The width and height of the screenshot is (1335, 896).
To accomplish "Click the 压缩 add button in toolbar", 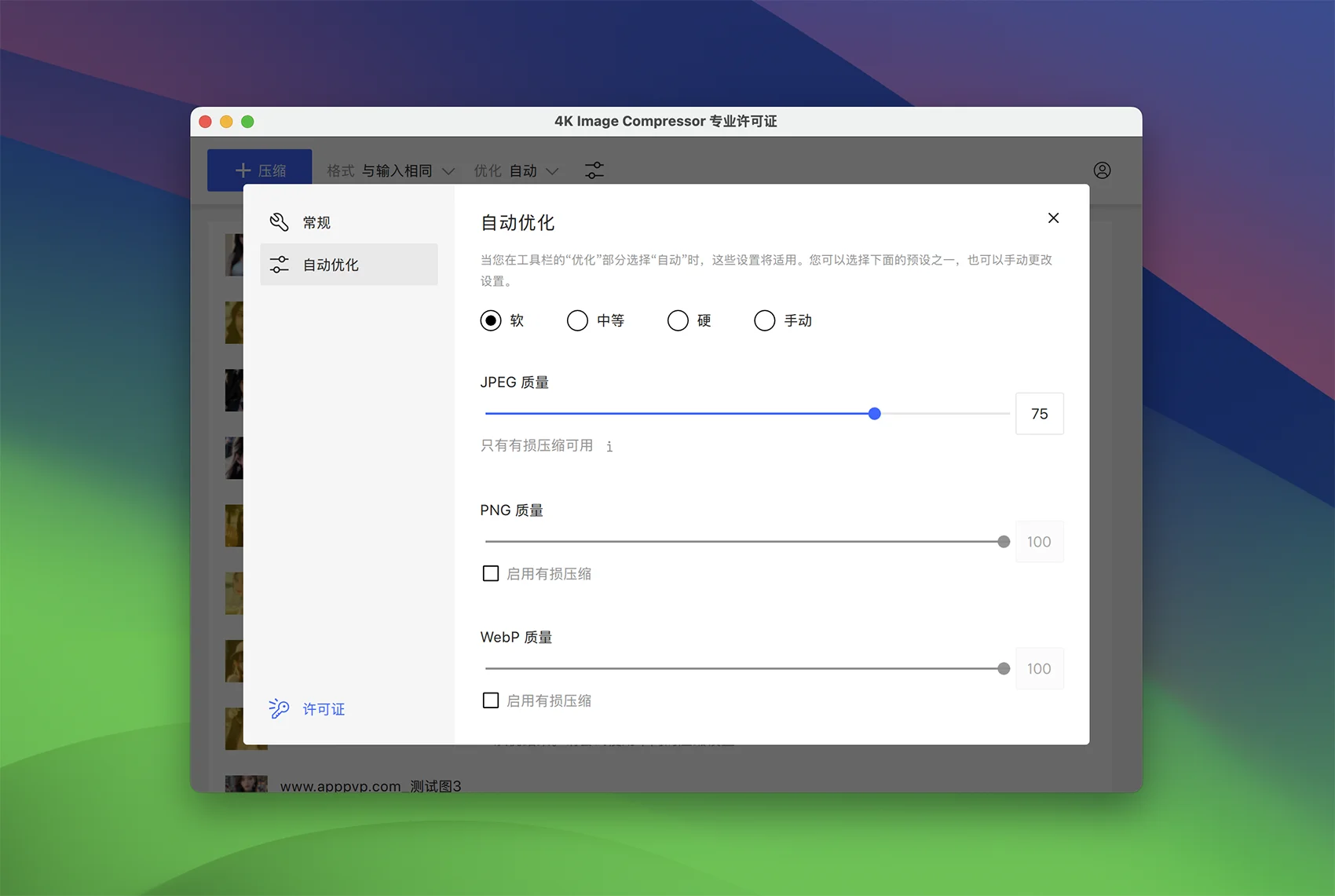I will pos(260,170).
